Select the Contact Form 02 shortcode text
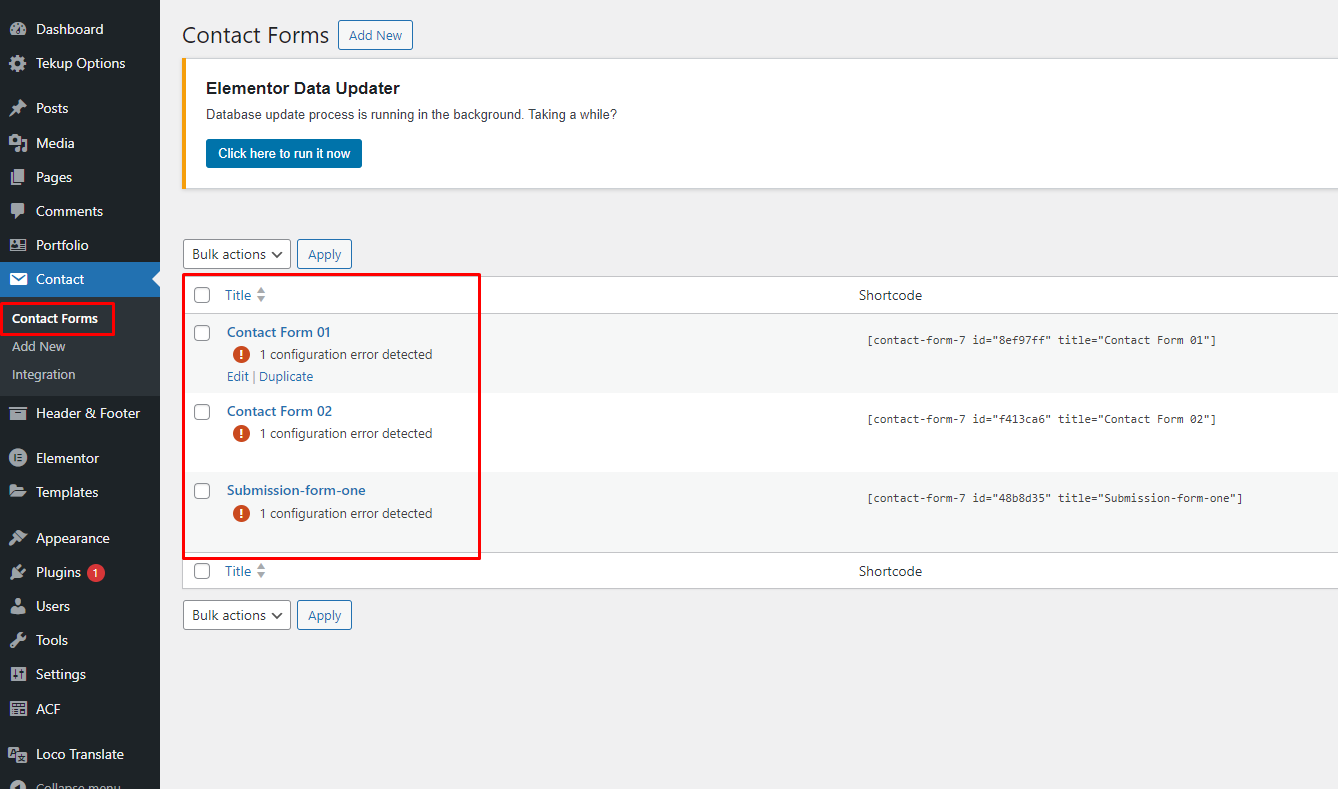The height and width of the screenshot is (789, 1338). click(1041, 419)
